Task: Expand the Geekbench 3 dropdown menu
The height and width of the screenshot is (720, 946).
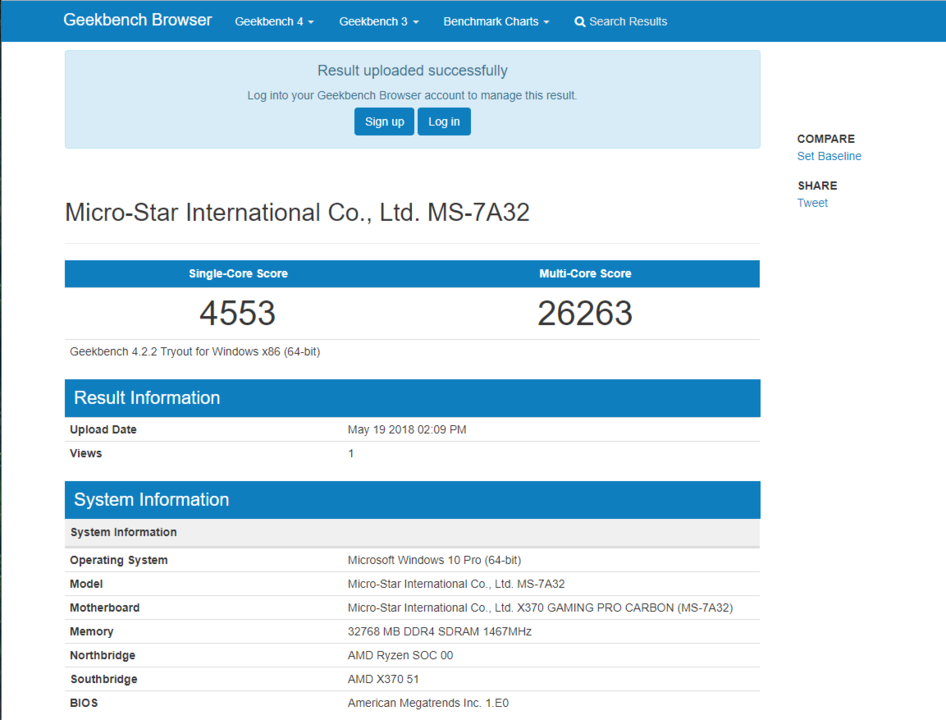Action: [379, 22]
